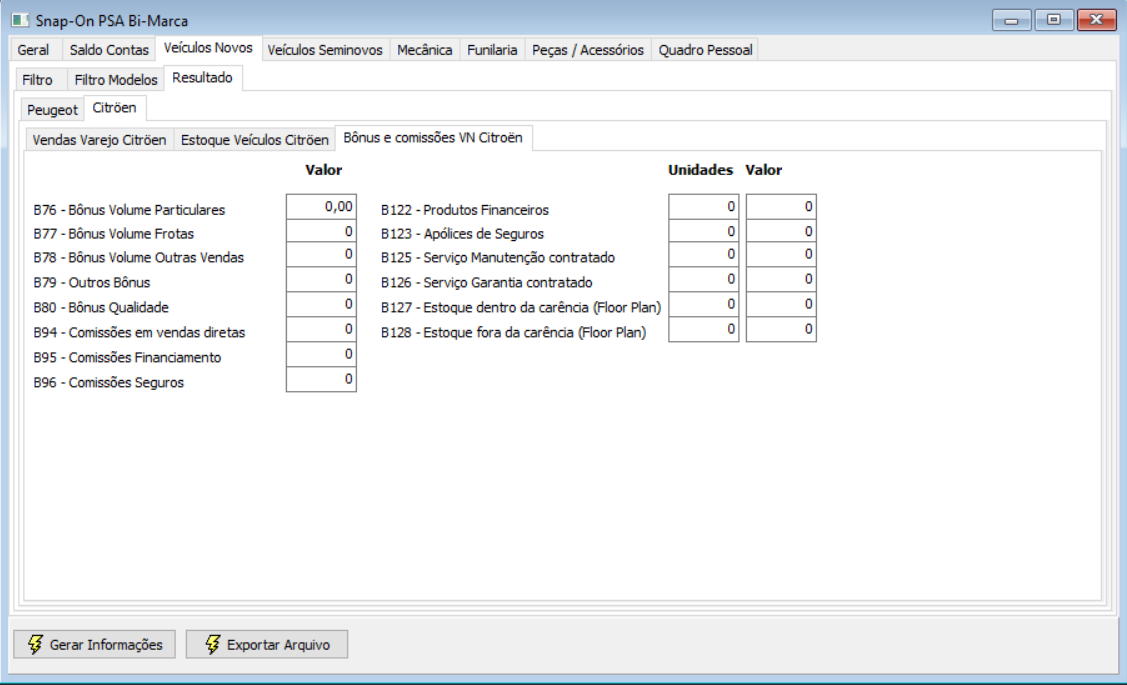1127x685 pixels.
Task: Maximize the Snap-On PSA Bi-Marca window
Action: (x=1054, y=20)
